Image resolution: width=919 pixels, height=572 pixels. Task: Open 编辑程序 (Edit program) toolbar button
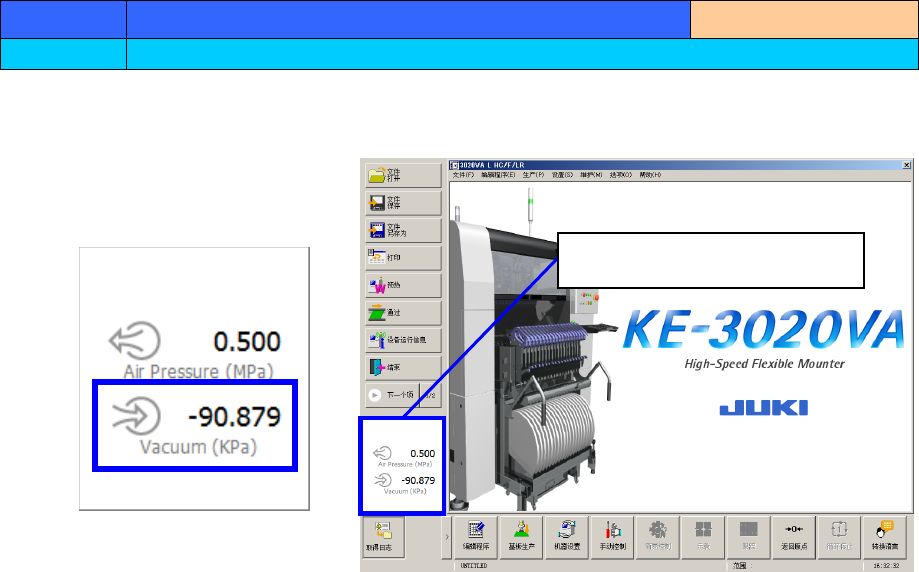[475, 537]
